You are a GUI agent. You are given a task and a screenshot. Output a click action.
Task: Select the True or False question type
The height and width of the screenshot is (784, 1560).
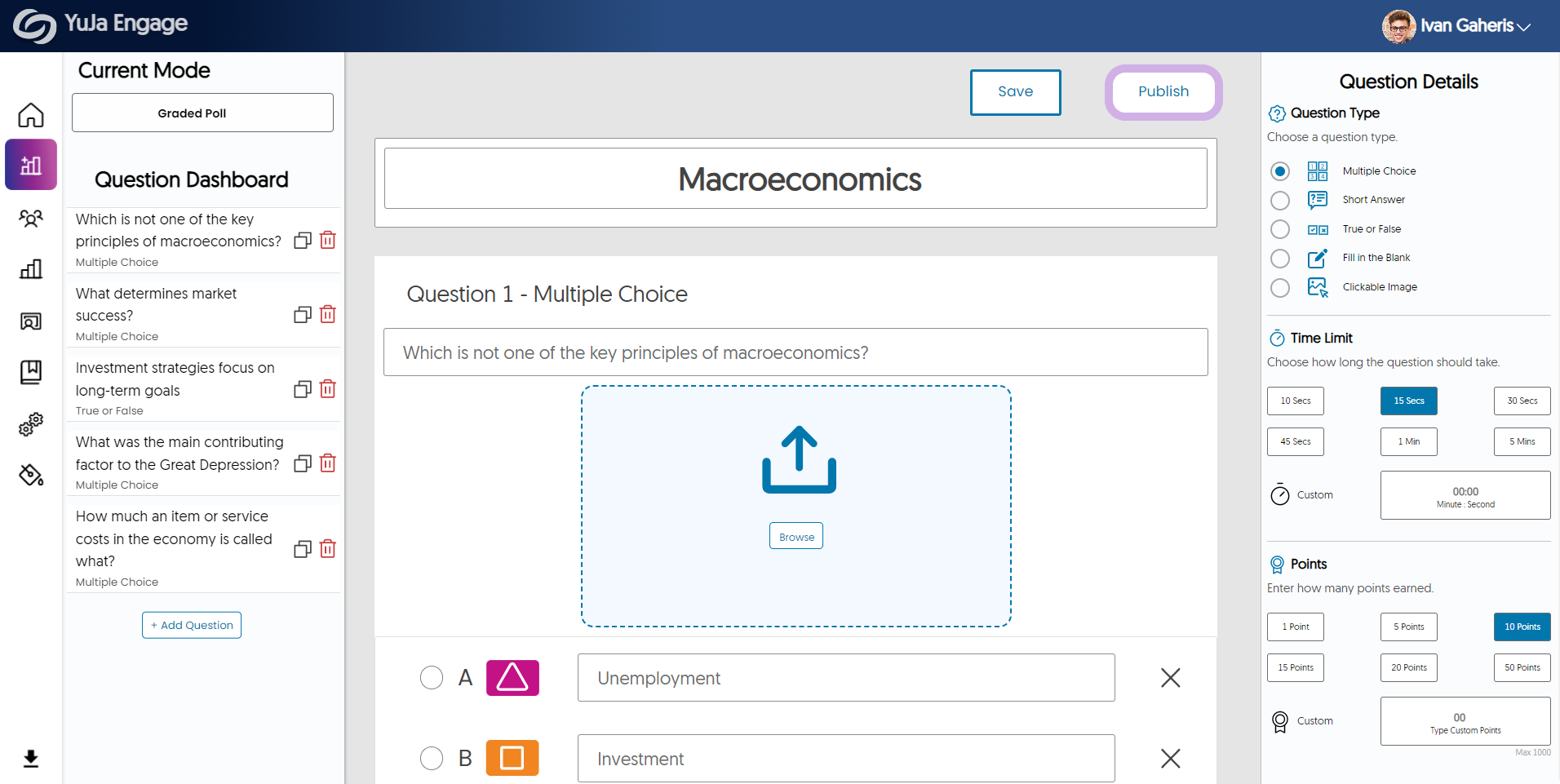coord(1280,229)
